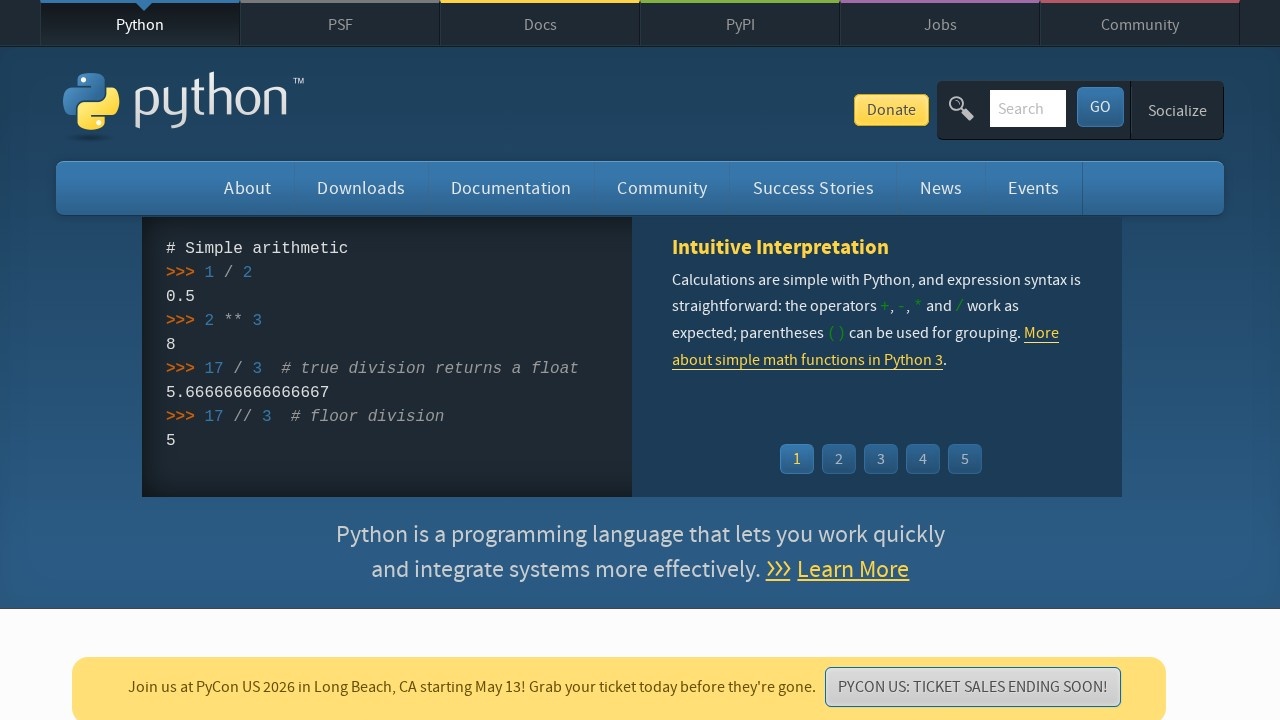Select slide 4 of the code carousel
Image resolution: width=1280 pixels, height=720 pixels.
923,459
